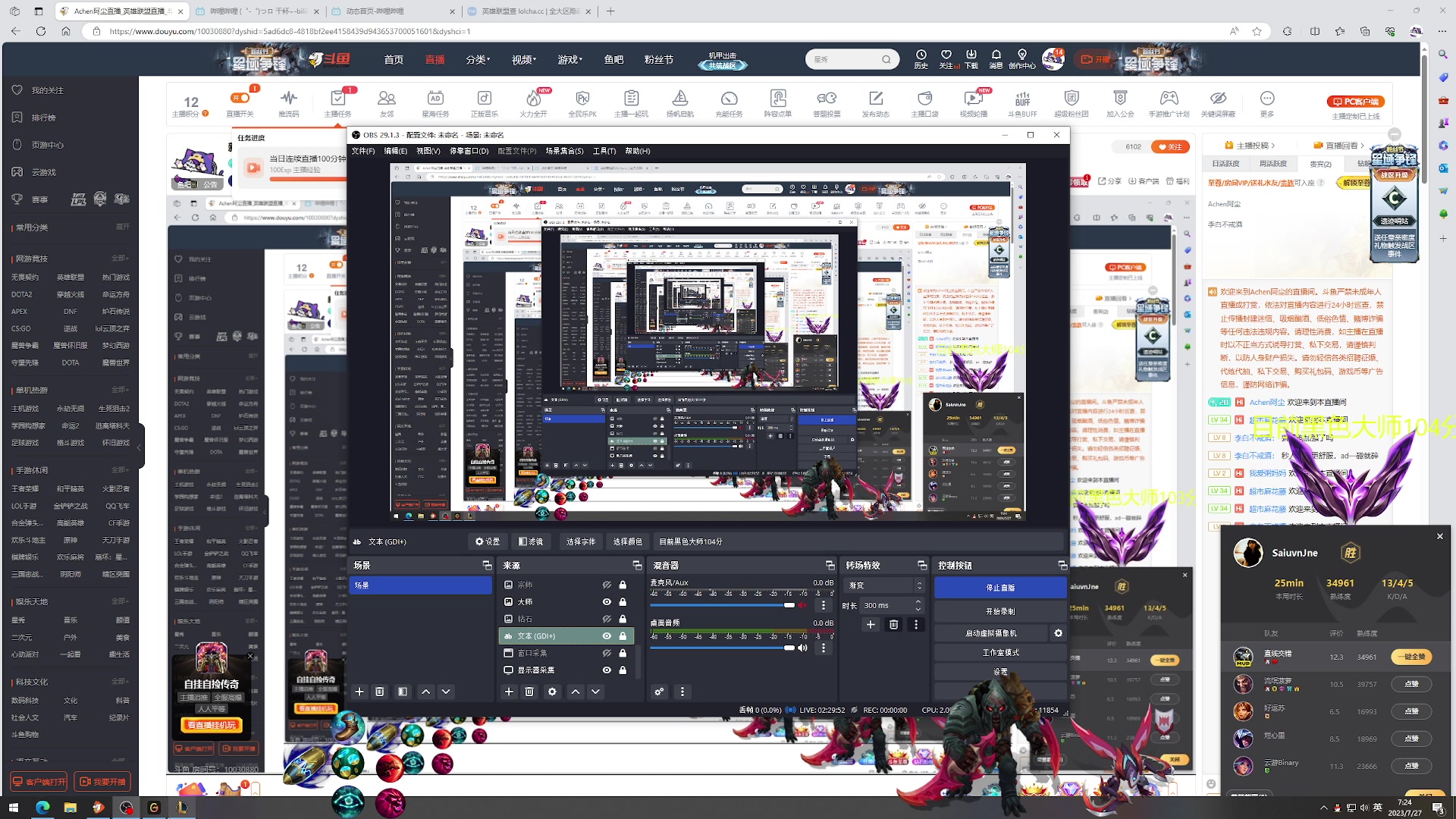Open the OBS 编辑(E) menu
The height and width of the screenshot is (819, 1456).
click(395, 151)
